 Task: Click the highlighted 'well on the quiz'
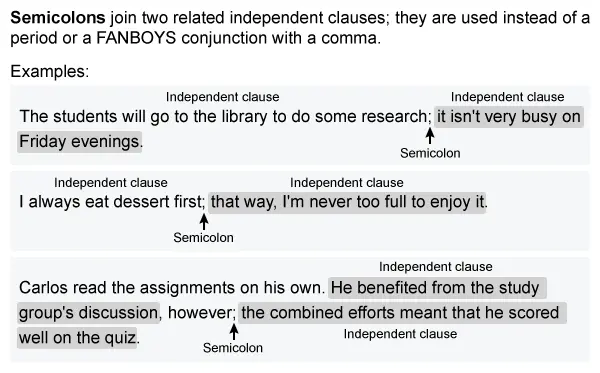77,338
